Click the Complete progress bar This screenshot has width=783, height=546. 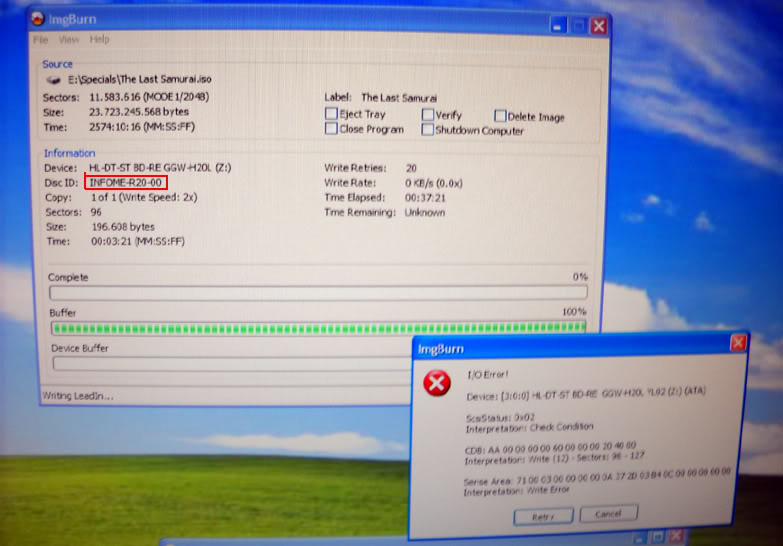tap(318, 292)
